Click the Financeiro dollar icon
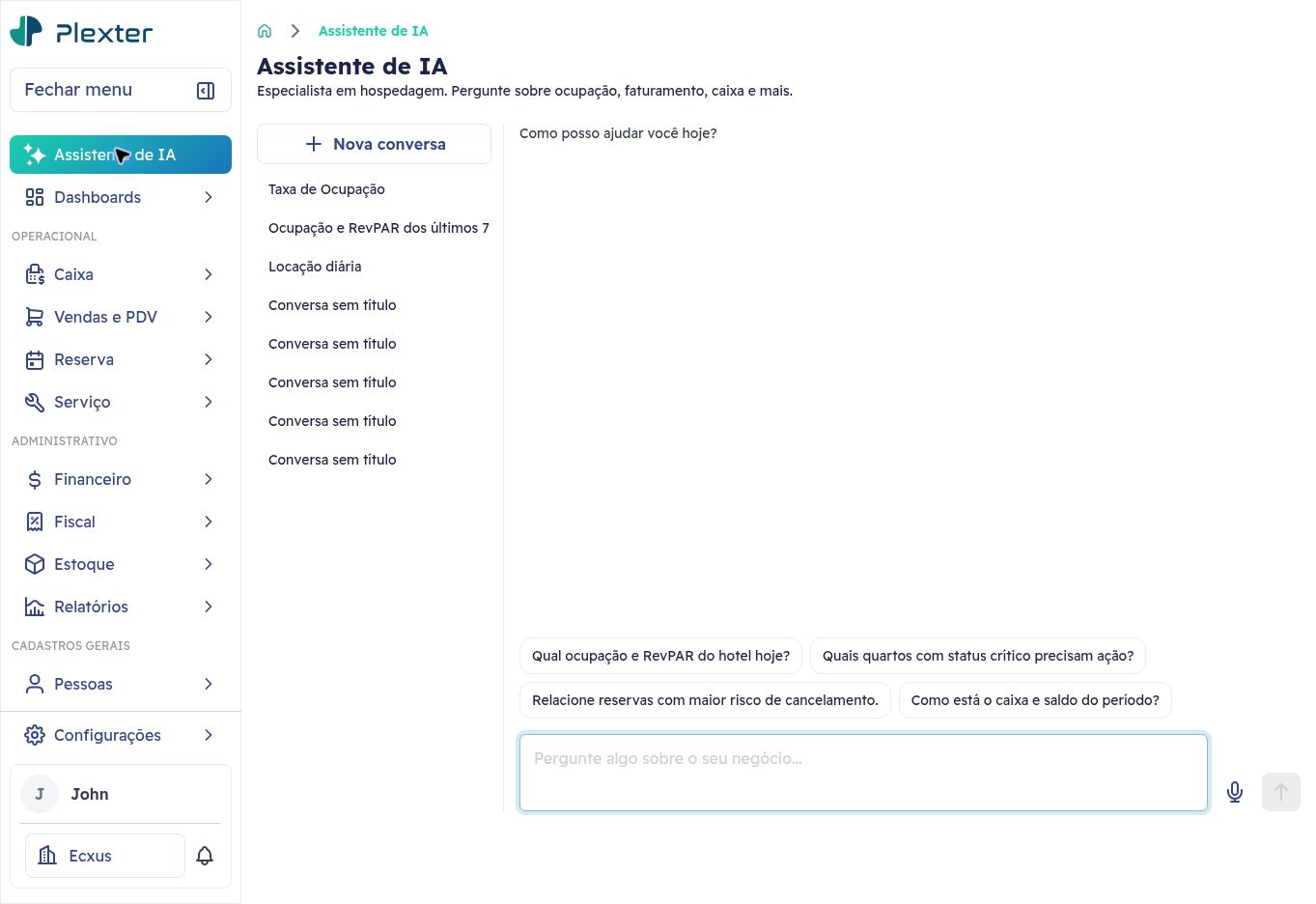This screenshot has width=1316, height=904. tap(35, 479)
